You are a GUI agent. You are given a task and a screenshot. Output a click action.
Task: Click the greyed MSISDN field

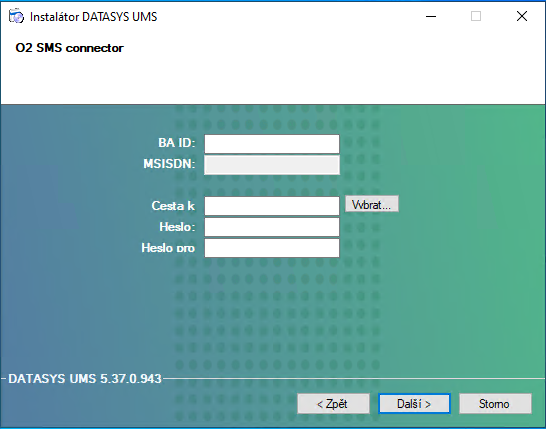272,165
